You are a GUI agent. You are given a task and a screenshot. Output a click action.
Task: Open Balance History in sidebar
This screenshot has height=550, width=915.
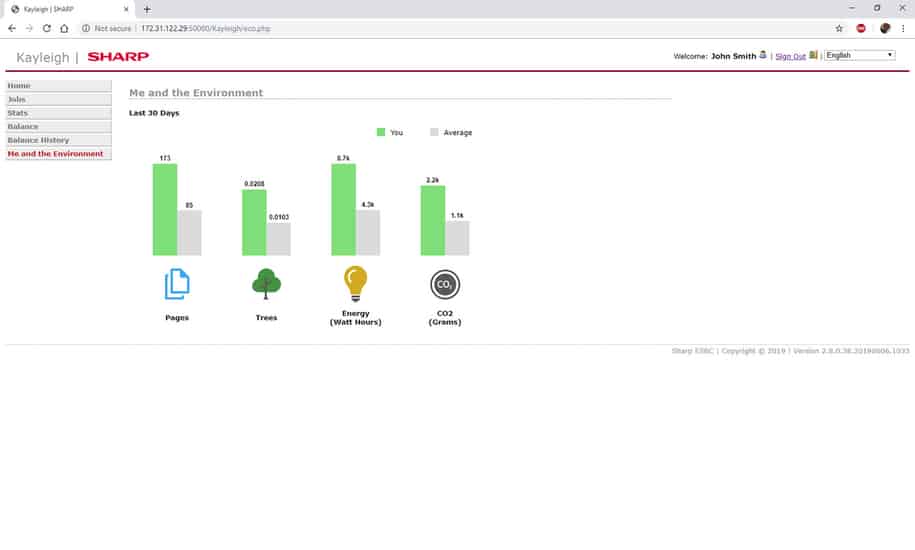click(x=58, y=140)
